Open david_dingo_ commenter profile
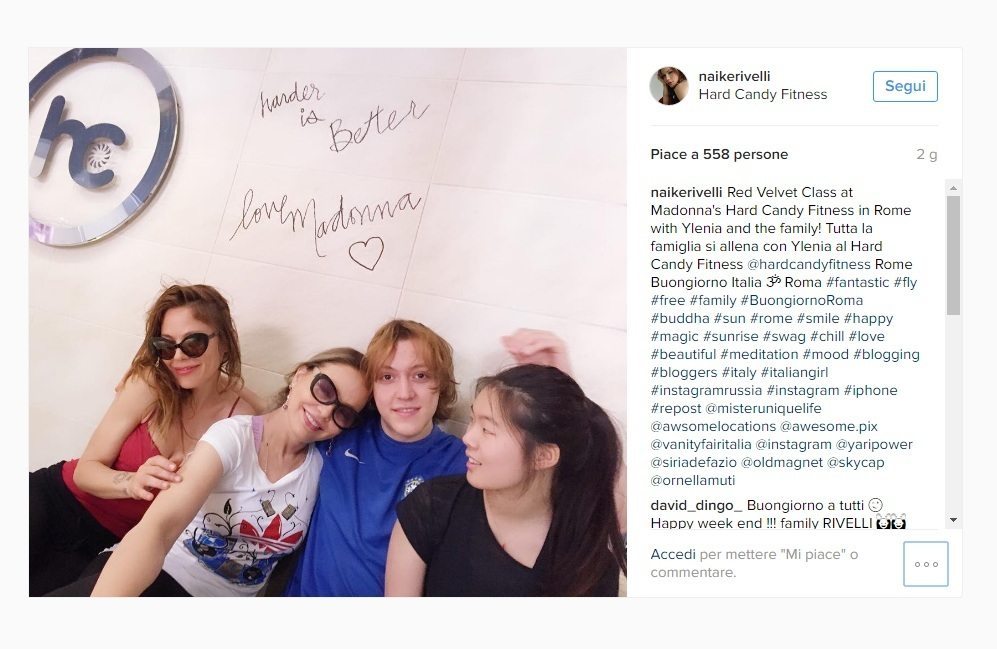The image size is (997, 649). point(696,505)
